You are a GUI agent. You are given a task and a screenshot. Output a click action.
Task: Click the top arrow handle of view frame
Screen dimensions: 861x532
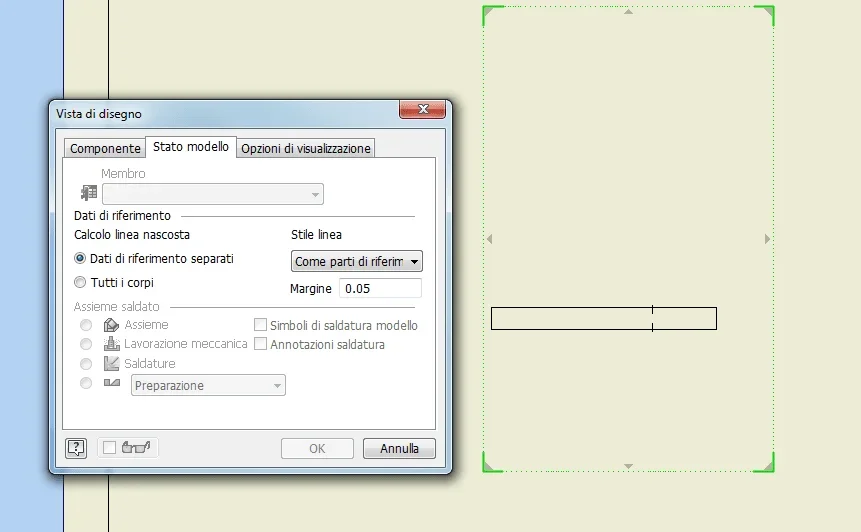(629, 12)
